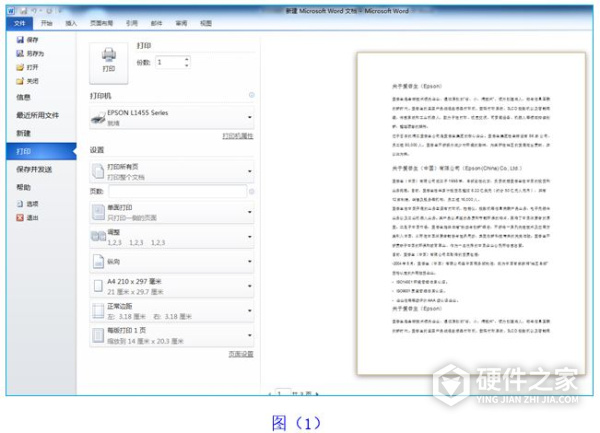600x433 pixels.
Task: Select 帮助 in the backstage menu
Action: tap(23, 187)
